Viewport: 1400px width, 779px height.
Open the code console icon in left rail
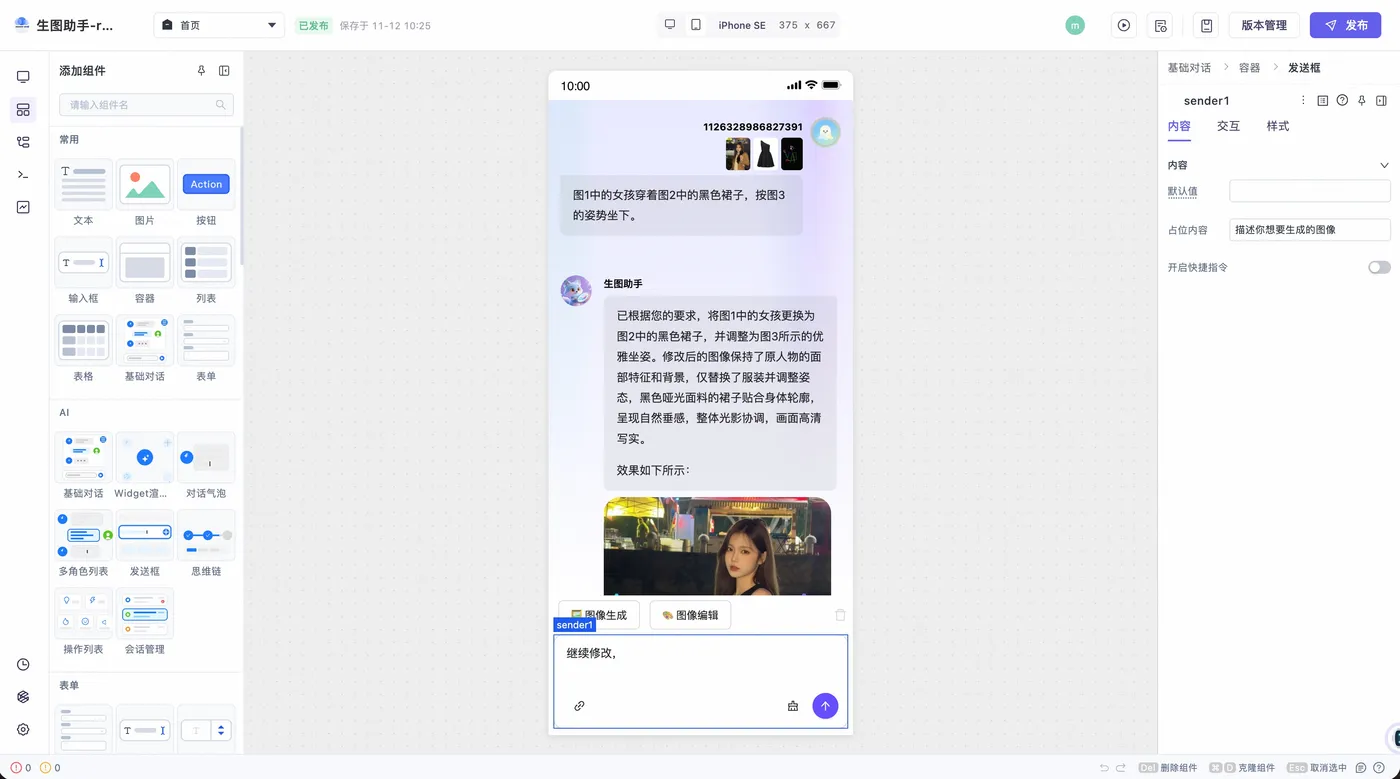pos(23,175)
